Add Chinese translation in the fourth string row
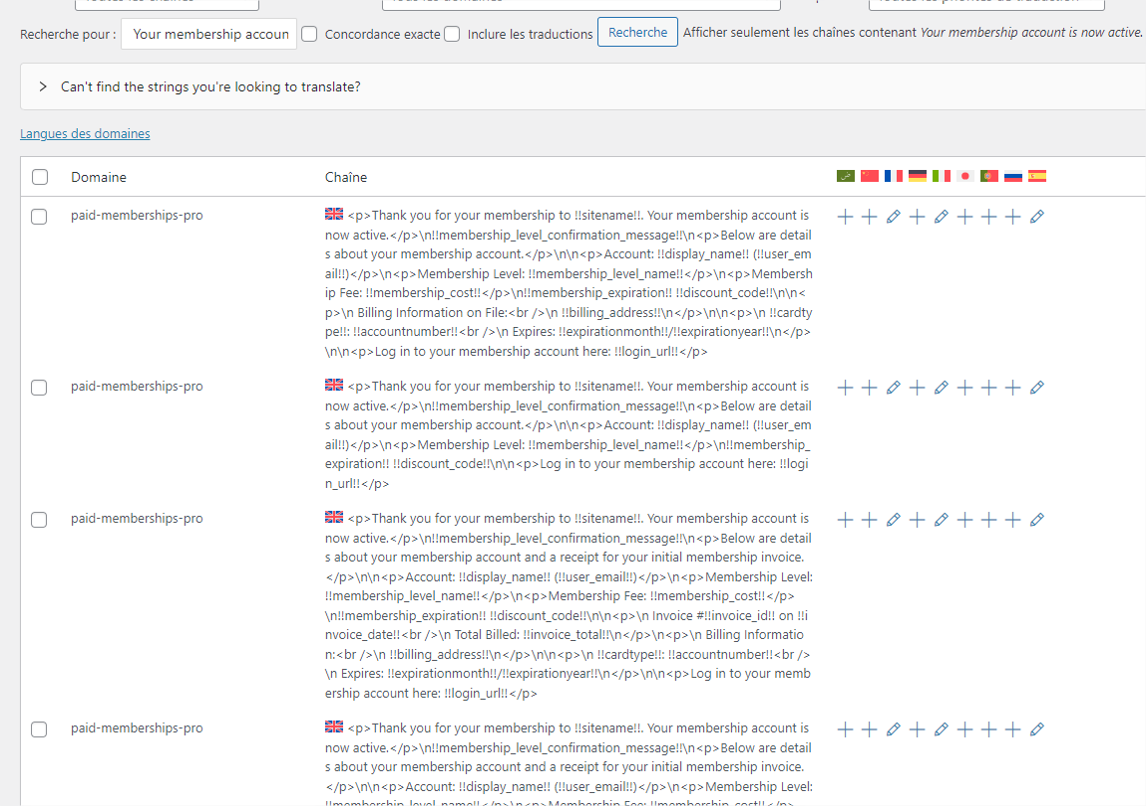 869,729
